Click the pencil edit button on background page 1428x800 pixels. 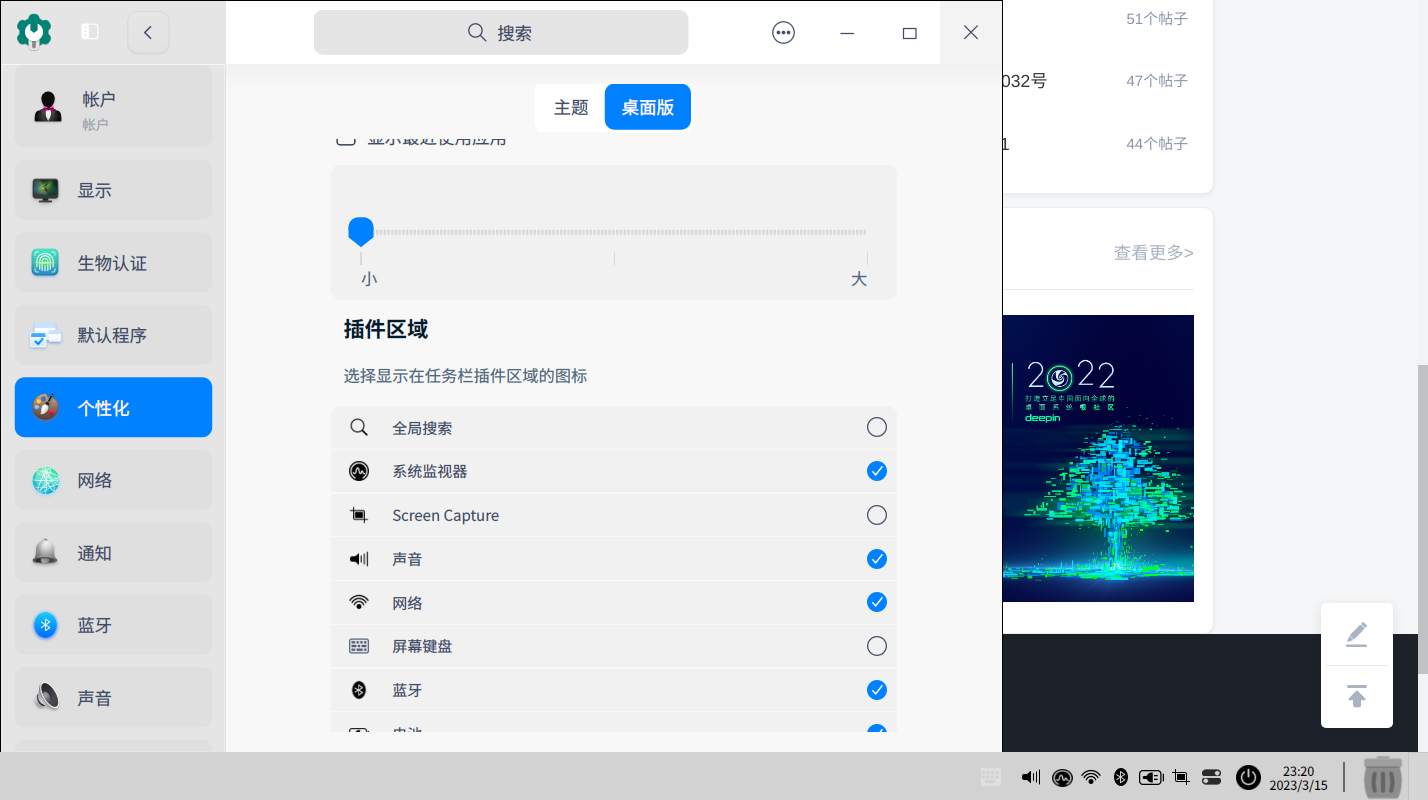(1357, 634)
